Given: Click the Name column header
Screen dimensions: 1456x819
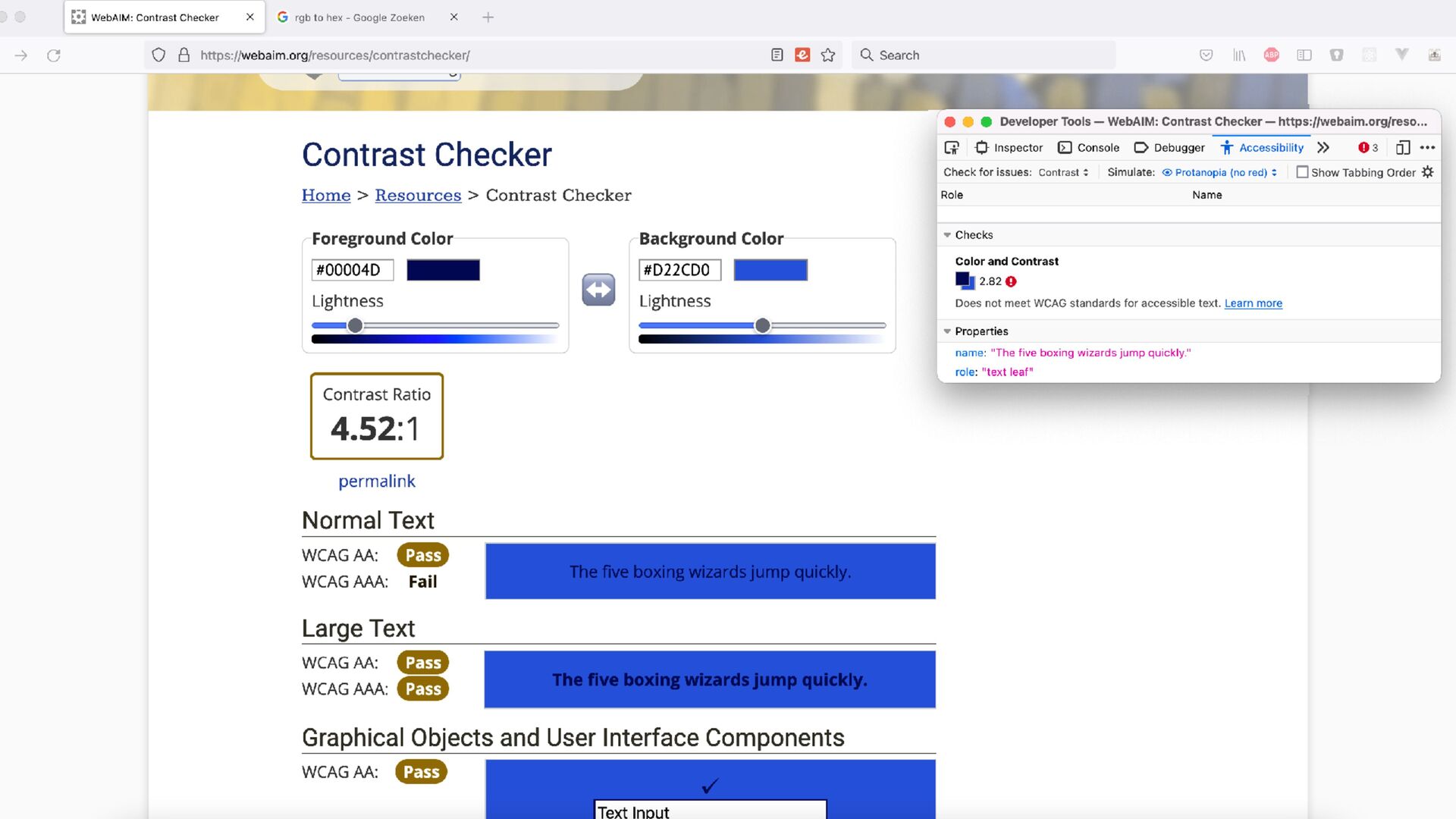Looking at the screenshot, I should (1207, 195).
